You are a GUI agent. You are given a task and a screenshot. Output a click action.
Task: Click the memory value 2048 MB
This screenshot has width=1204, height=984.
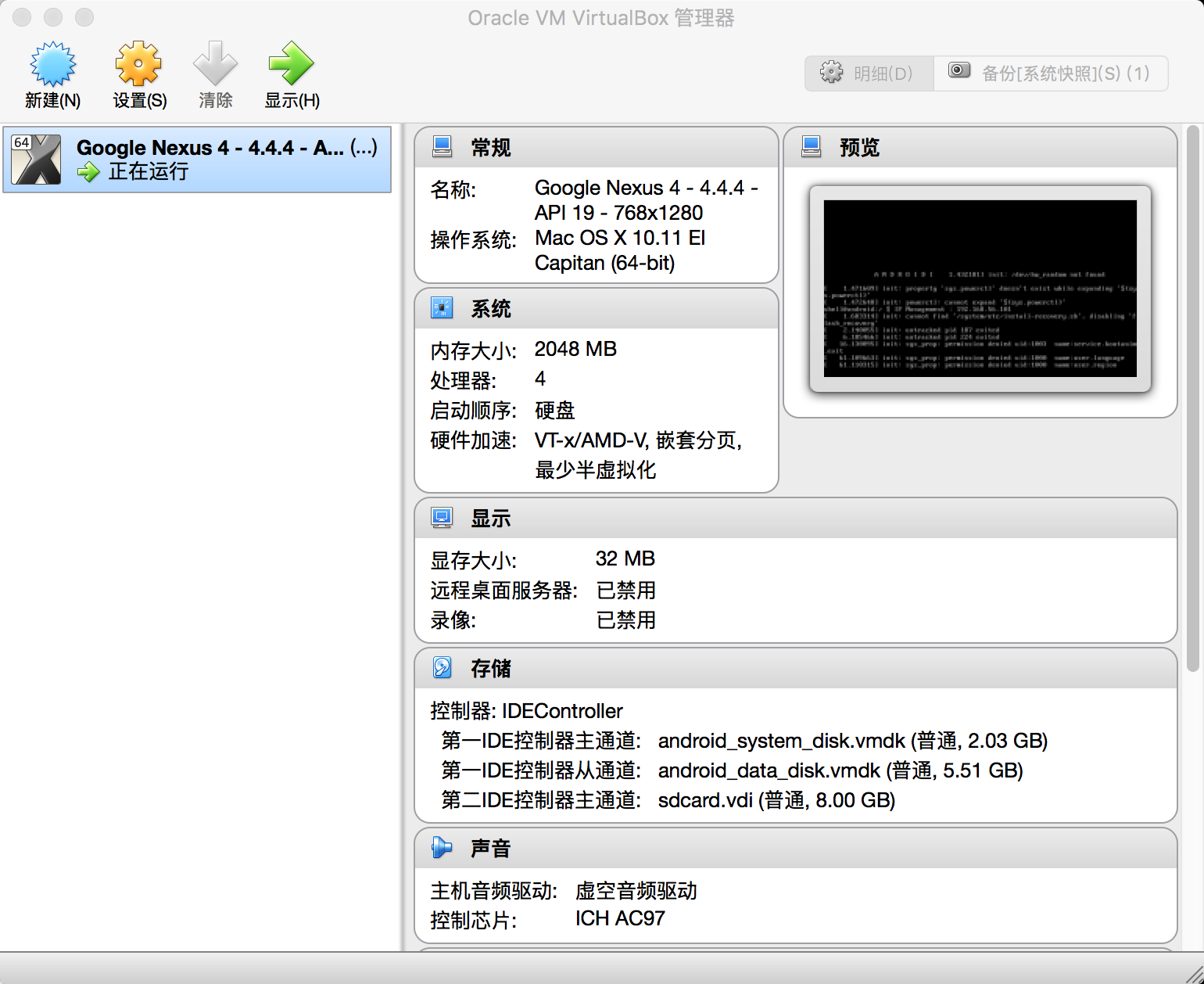575,349
